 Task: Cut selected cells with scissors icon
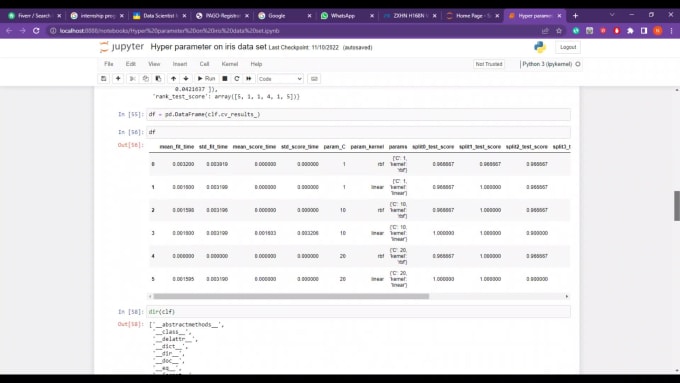(x=133, y=79)
